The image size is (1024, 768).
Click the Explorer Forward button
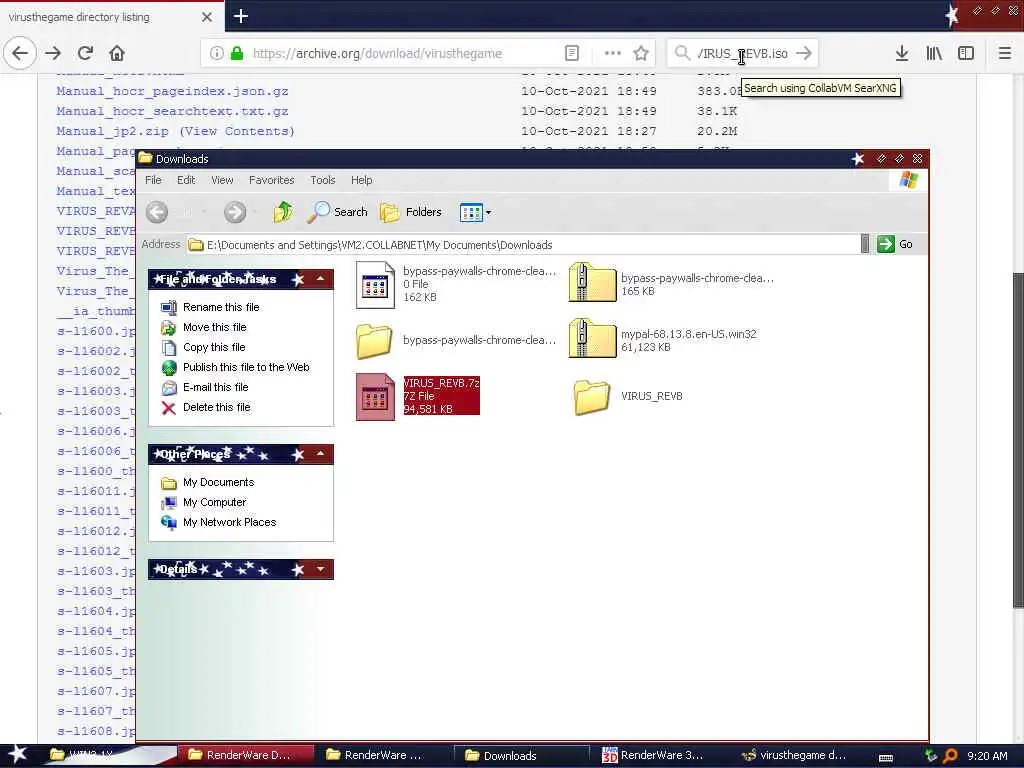coord(235,212)
